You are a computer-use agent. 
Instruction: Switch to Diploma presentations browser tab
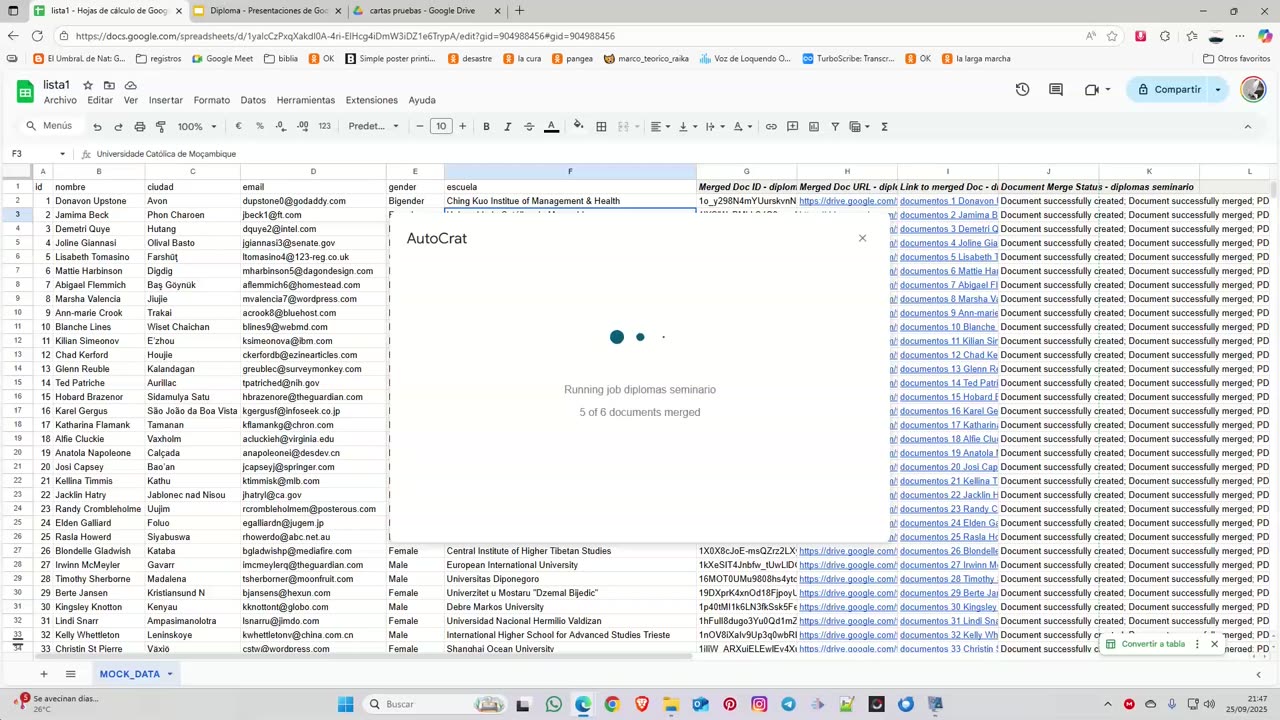tap(268, 11)
